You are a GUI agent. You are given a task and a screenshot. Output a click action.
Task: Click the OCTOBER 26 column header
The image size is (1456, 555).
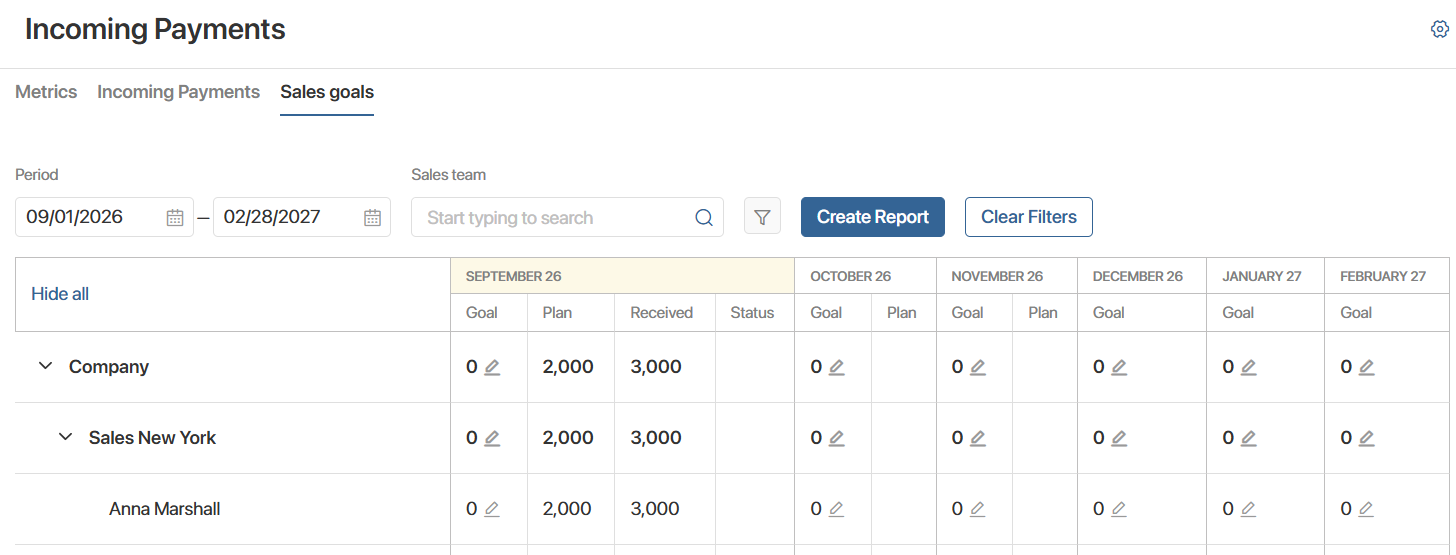click(x=865, y=276)
